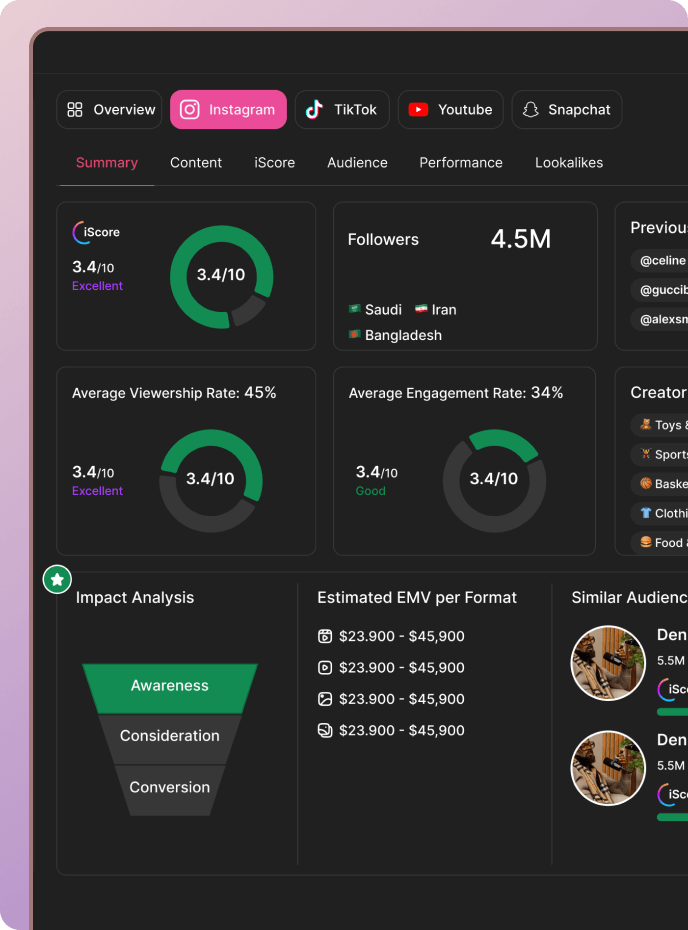Click the Iran flag icon
The width and height of the screenshot is (688, 930).
coord(421,308)
